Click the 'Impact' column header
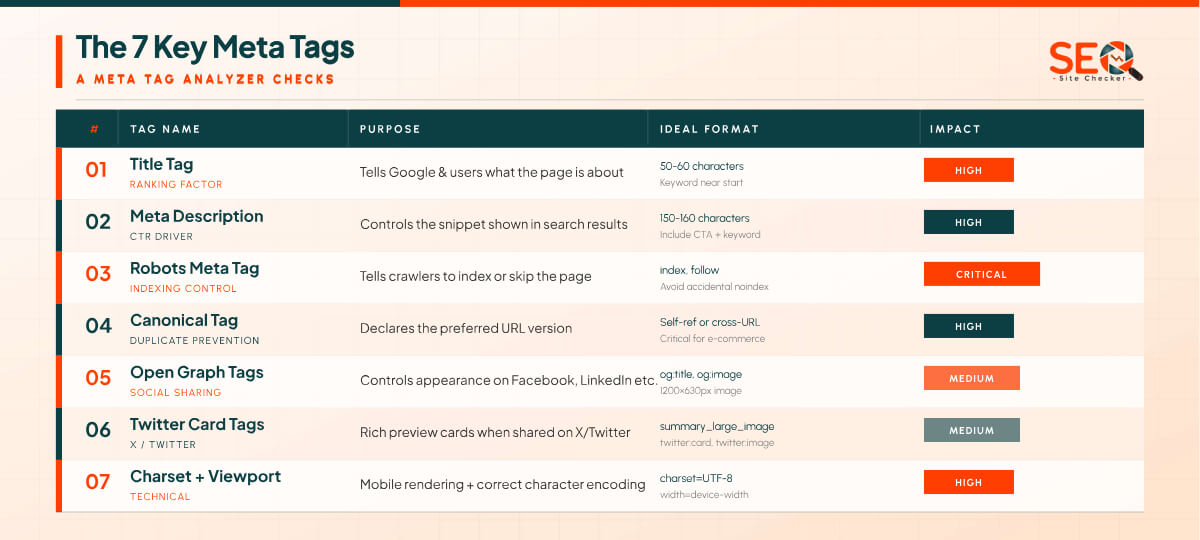Viewport: 1200px width, 540px height. pyautogui.click(x=955, y=129)
